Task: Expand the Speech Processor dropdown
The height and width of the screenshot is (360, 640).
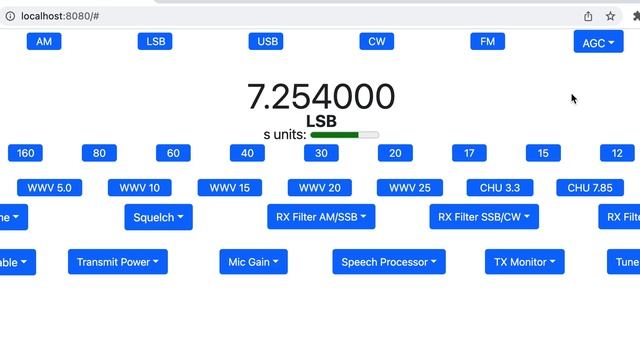Action: 389,262
